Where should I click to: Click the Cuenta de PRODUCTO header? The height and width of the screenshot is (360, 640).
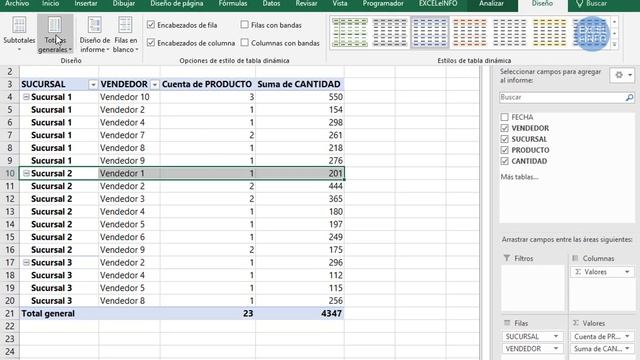207,84
